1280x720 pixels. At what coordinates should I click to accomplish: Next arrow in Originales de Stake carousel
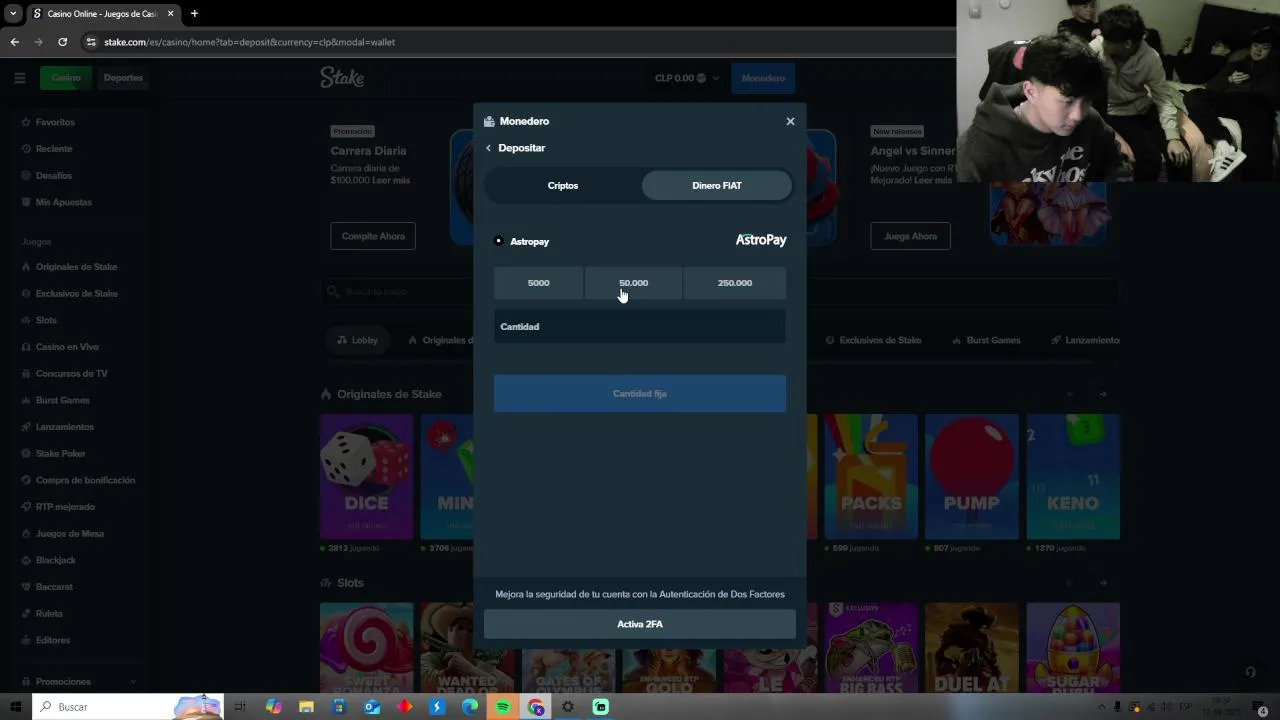pyautogui.click(x=1103, y=394)
